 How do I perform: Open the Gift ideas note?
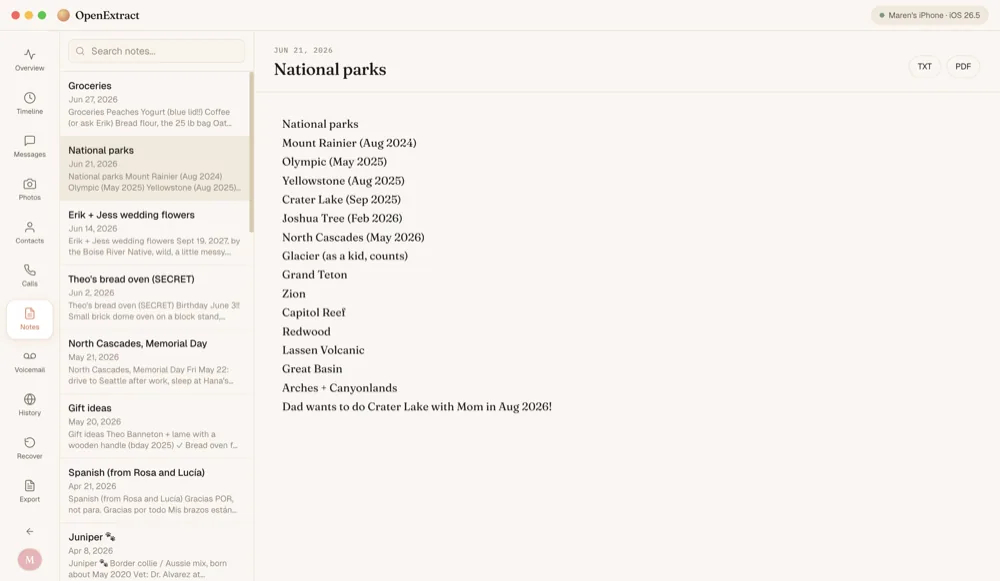[x=154, y=426]
